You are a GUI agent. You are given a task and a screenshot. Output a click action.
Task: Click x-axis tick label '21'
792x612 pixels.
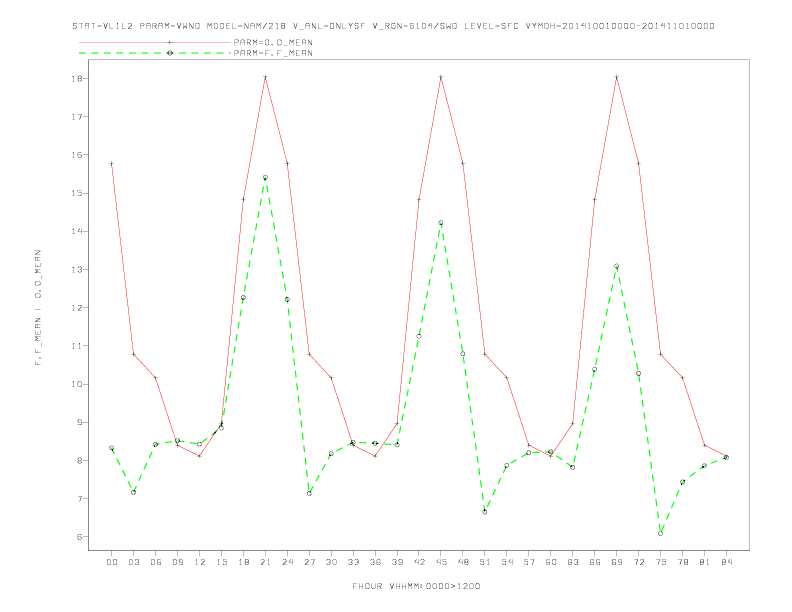265,562
